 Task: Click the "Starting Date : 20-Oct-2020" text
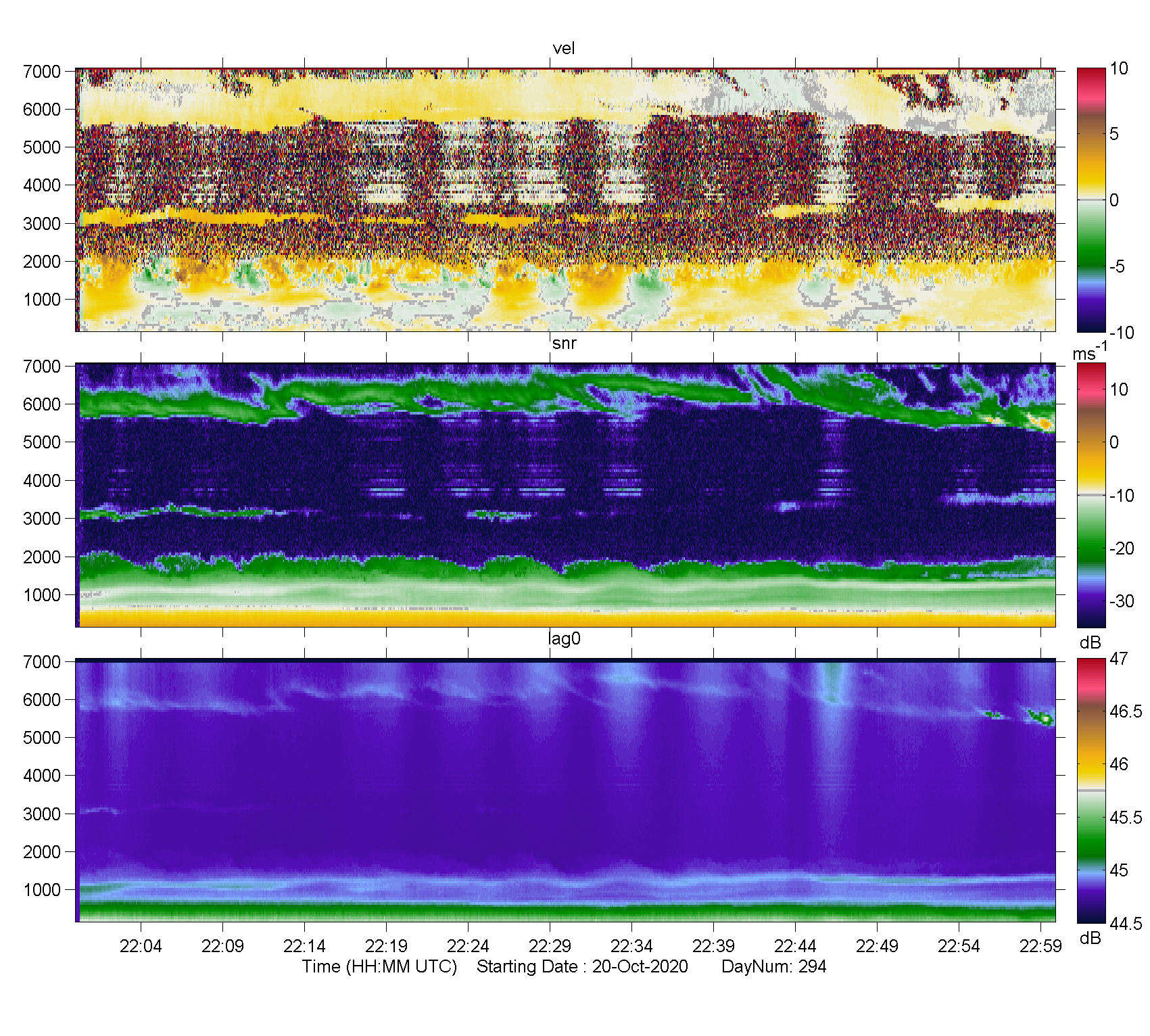tap(582, 967)
